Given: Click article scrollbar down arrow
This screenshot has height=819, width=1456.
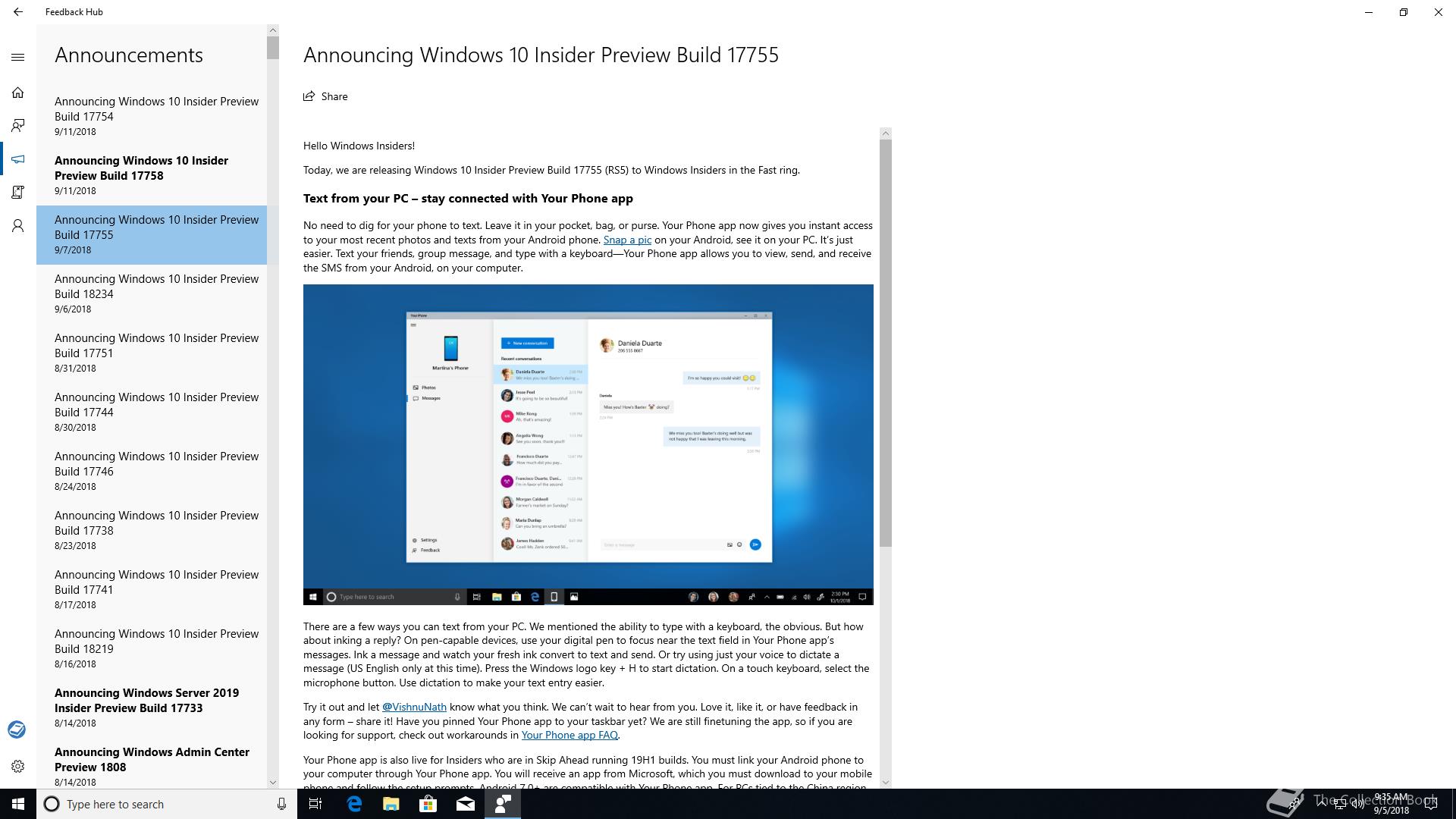Looking at the screenshot, I should pyautogui.click(x=885, y=782).
